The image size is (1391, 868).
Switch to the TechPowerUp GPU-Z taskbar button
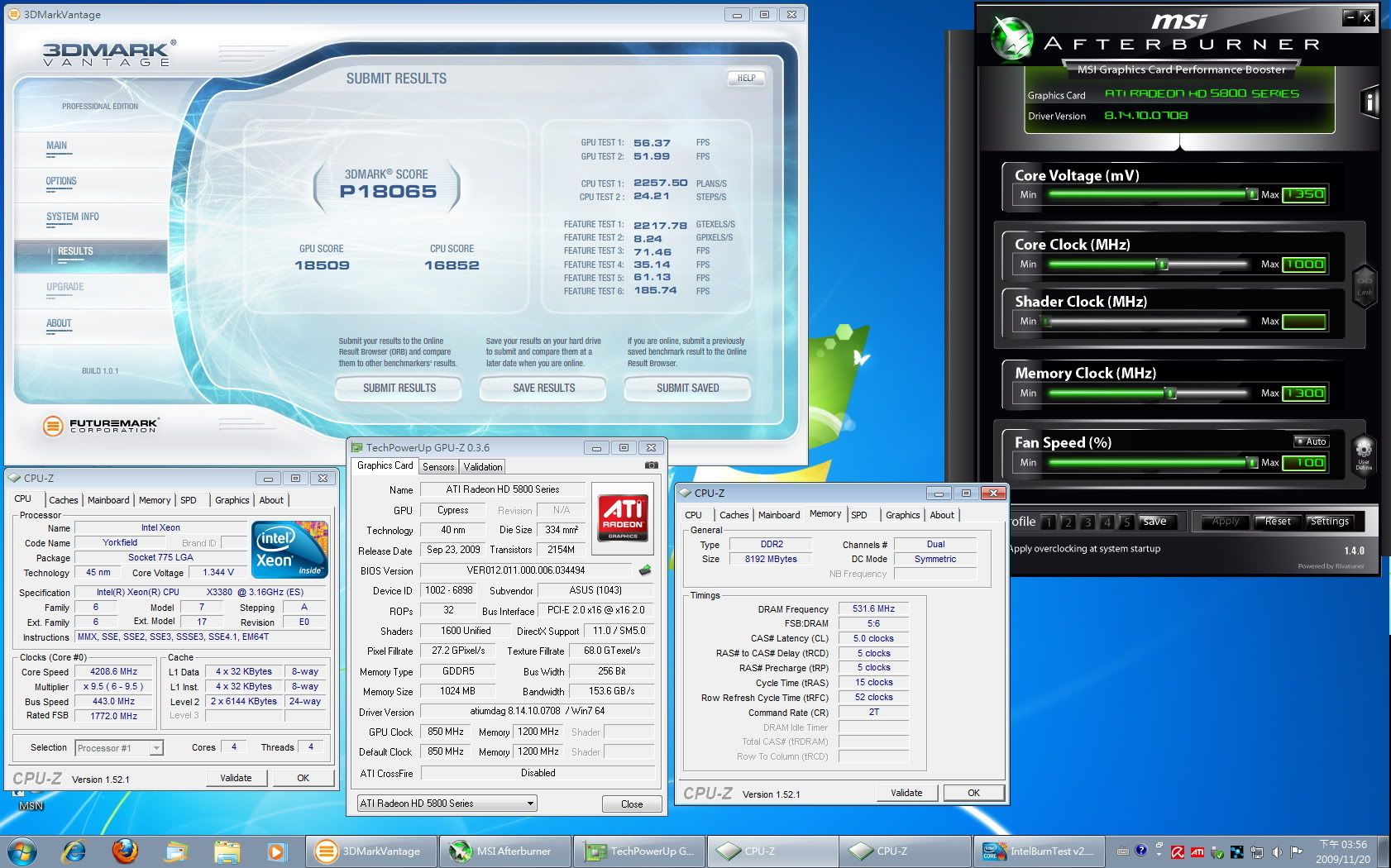click(x=639, y=851)
